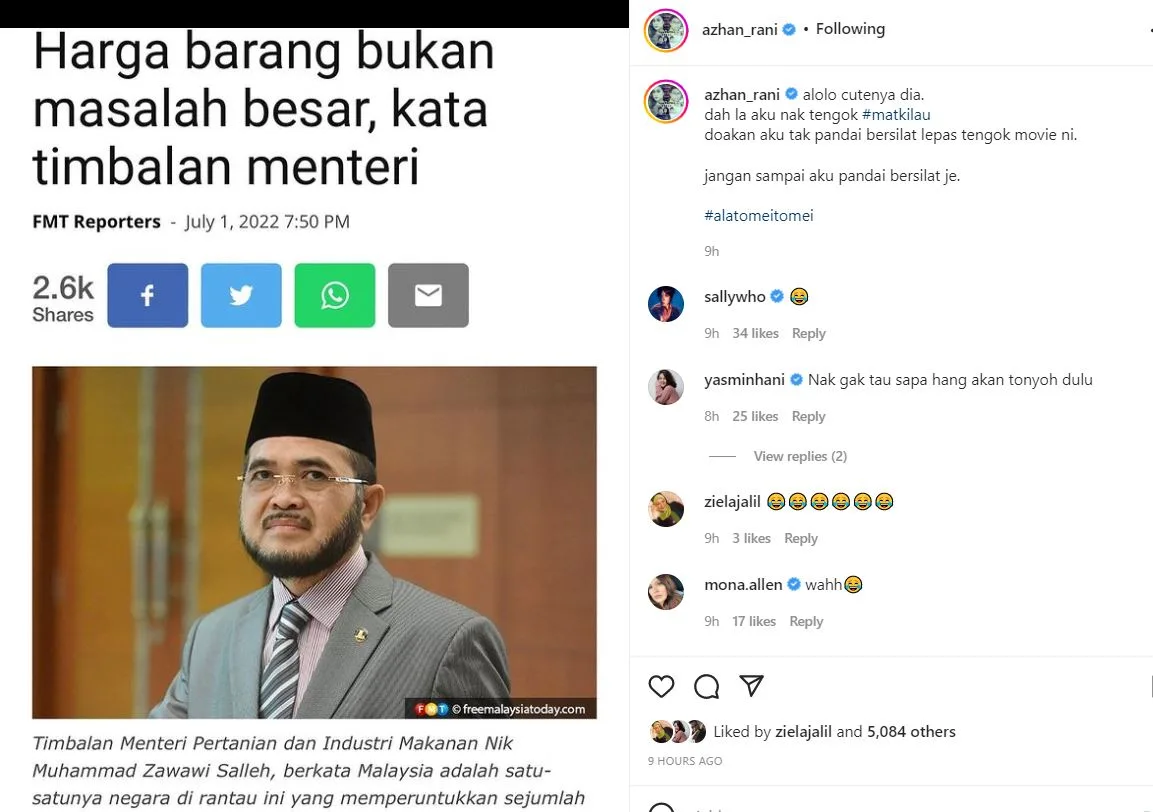Reply to sallywho's comment

coord(808,333)
